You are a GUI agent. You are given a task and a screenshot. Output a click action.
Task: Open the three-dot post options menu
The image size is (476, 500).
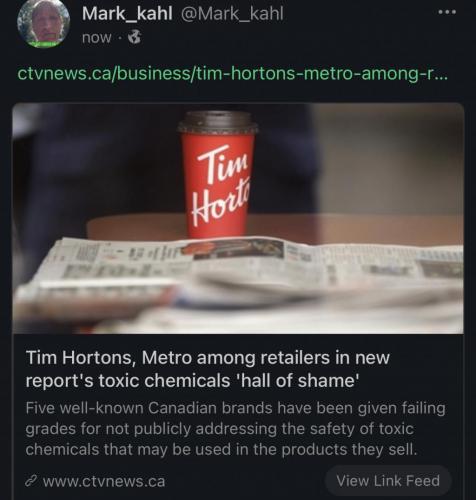pyautogui.click(x=446, y=13)
